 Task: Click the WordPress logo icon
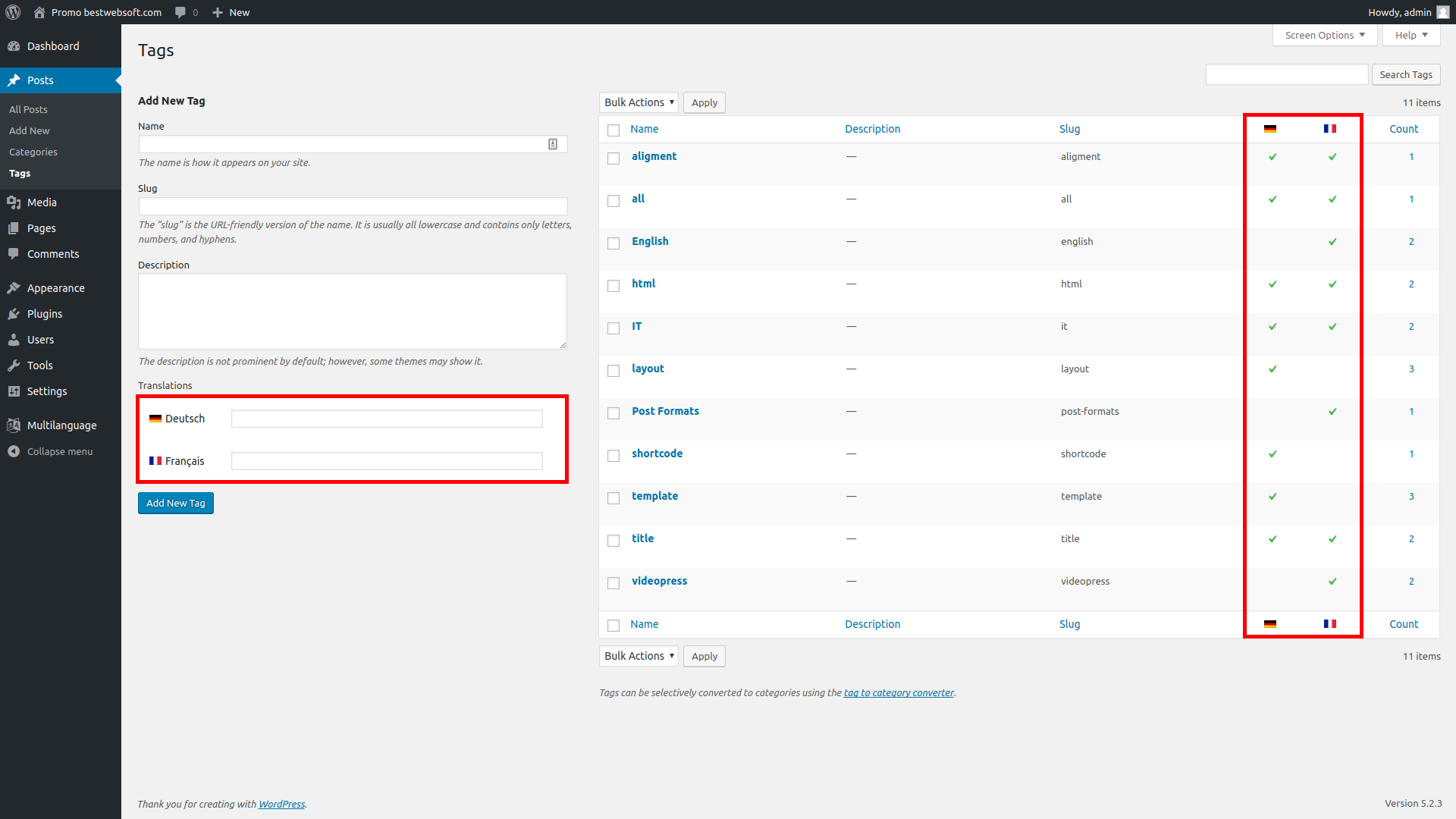click(x=13, y=12)
